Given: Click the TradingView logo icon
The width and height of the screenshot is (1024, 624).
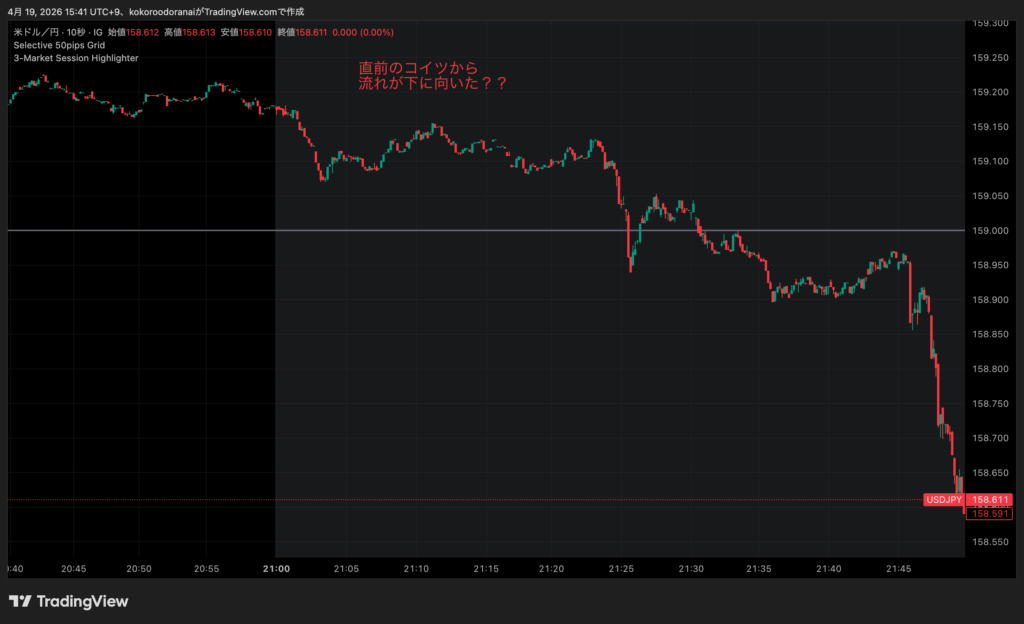Looking at the screenshot, I should point(19,601).
